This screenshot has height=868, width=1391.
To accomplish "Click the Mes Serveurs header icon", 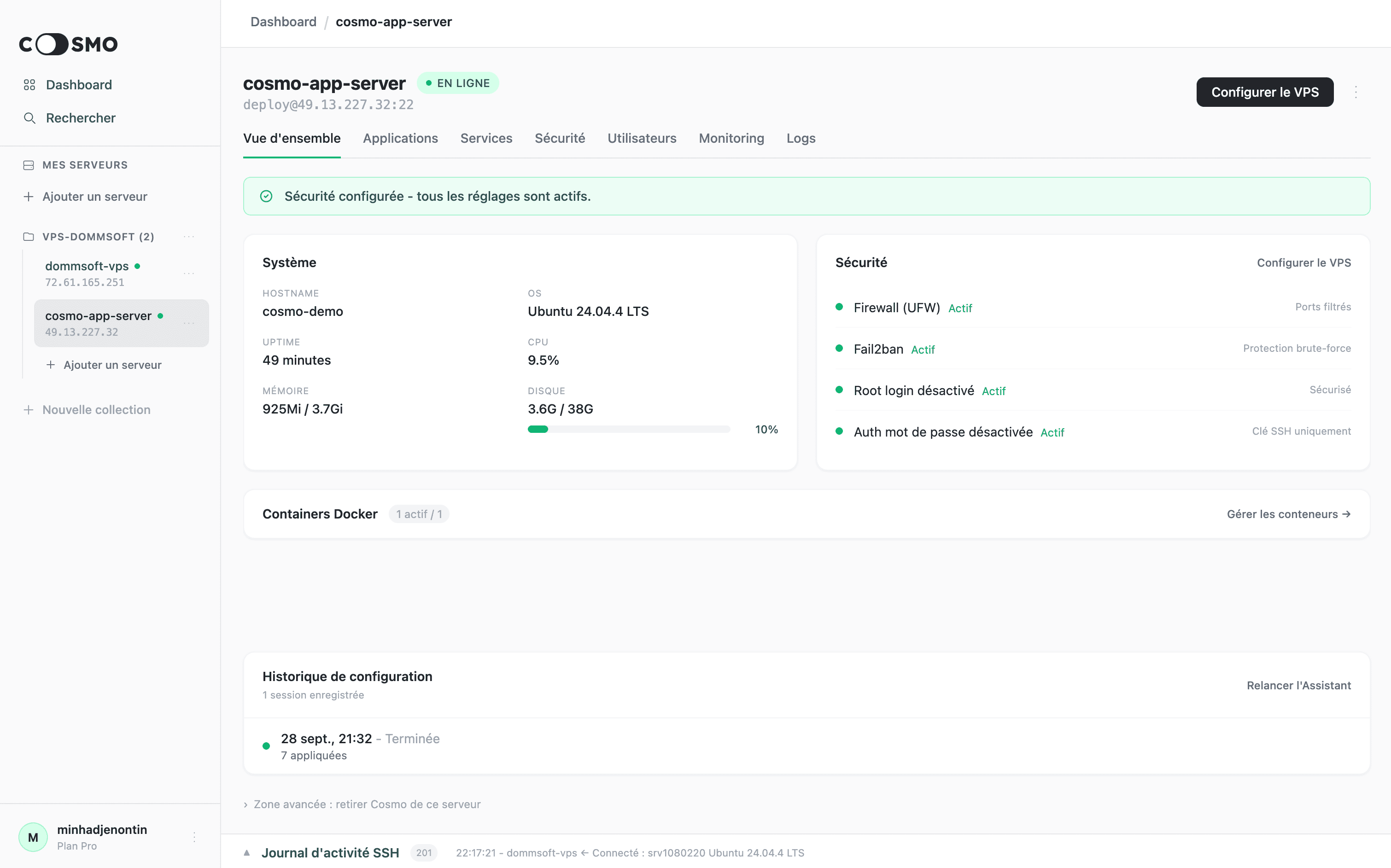I will click(x=29, y=165).
